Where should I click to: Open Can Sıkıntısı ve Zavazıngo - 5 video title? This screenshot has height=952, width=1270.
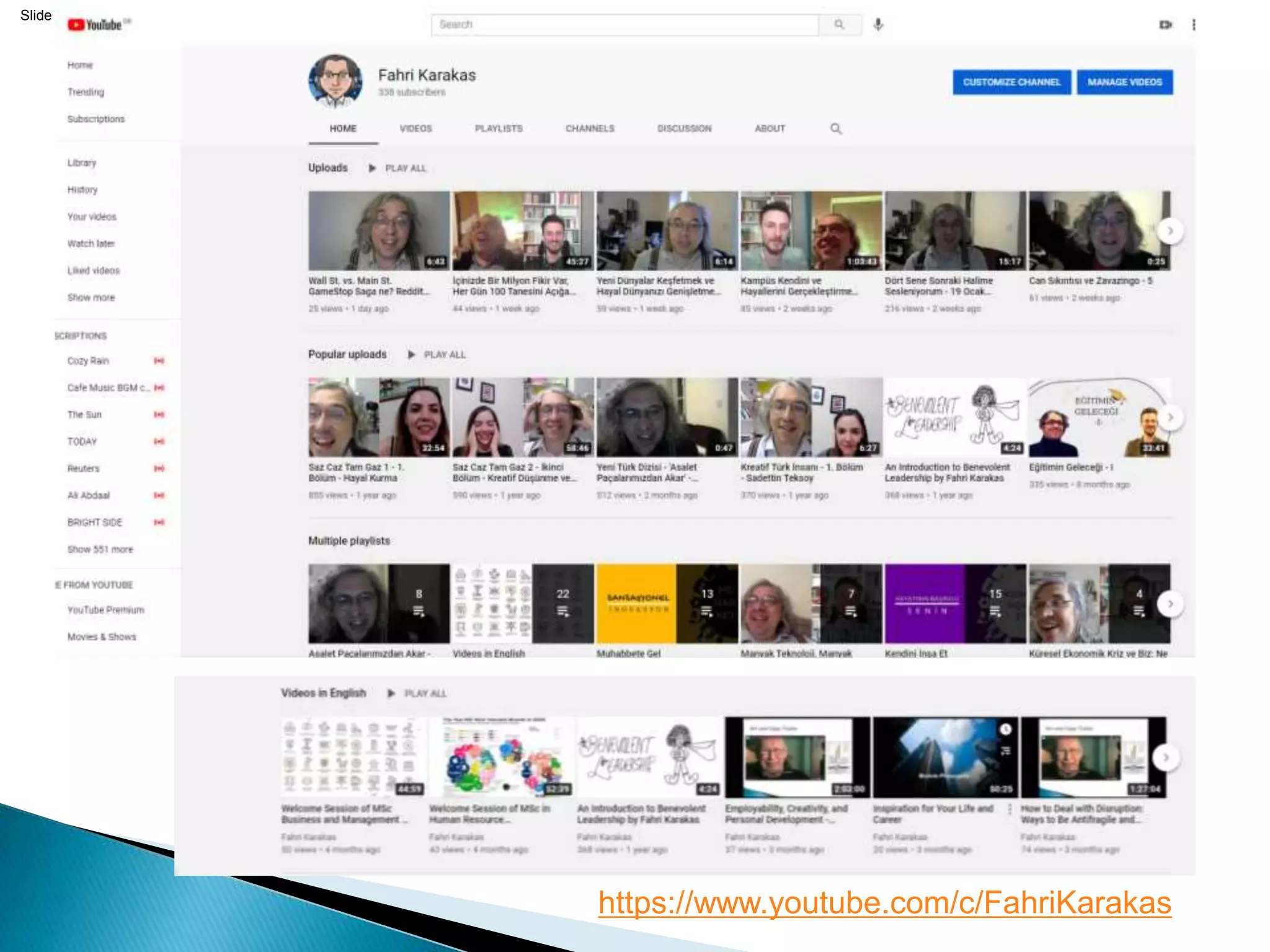pyautogui.click(x=1091, y=281)
